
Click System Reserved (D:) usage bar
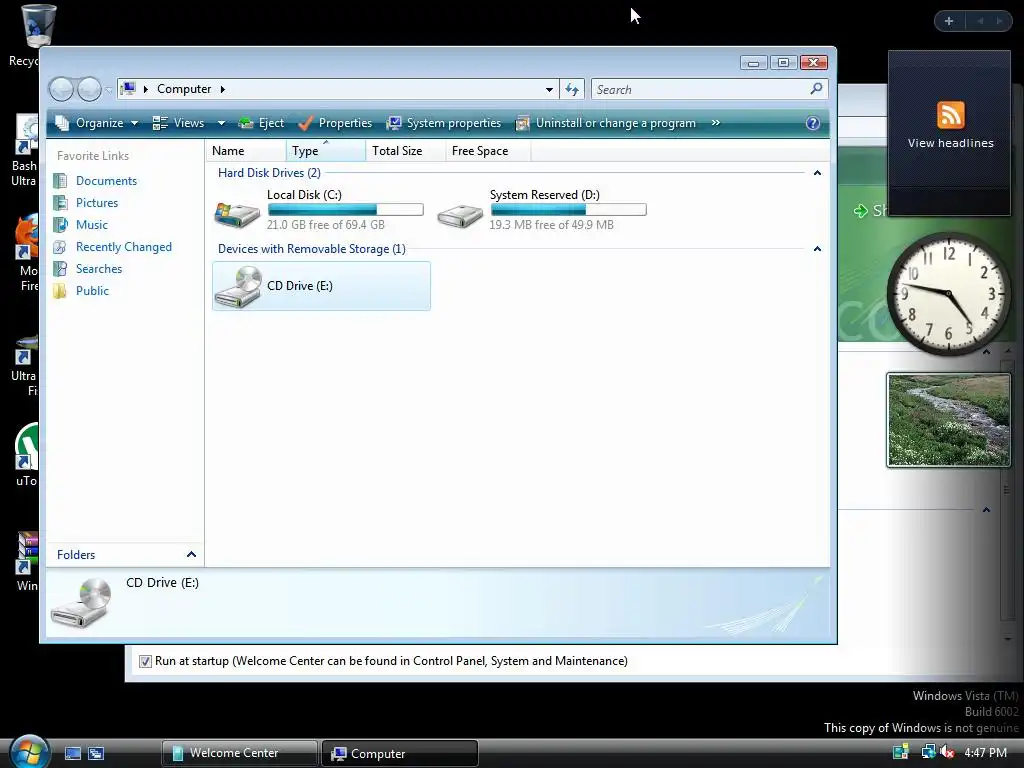click(568, 210)
